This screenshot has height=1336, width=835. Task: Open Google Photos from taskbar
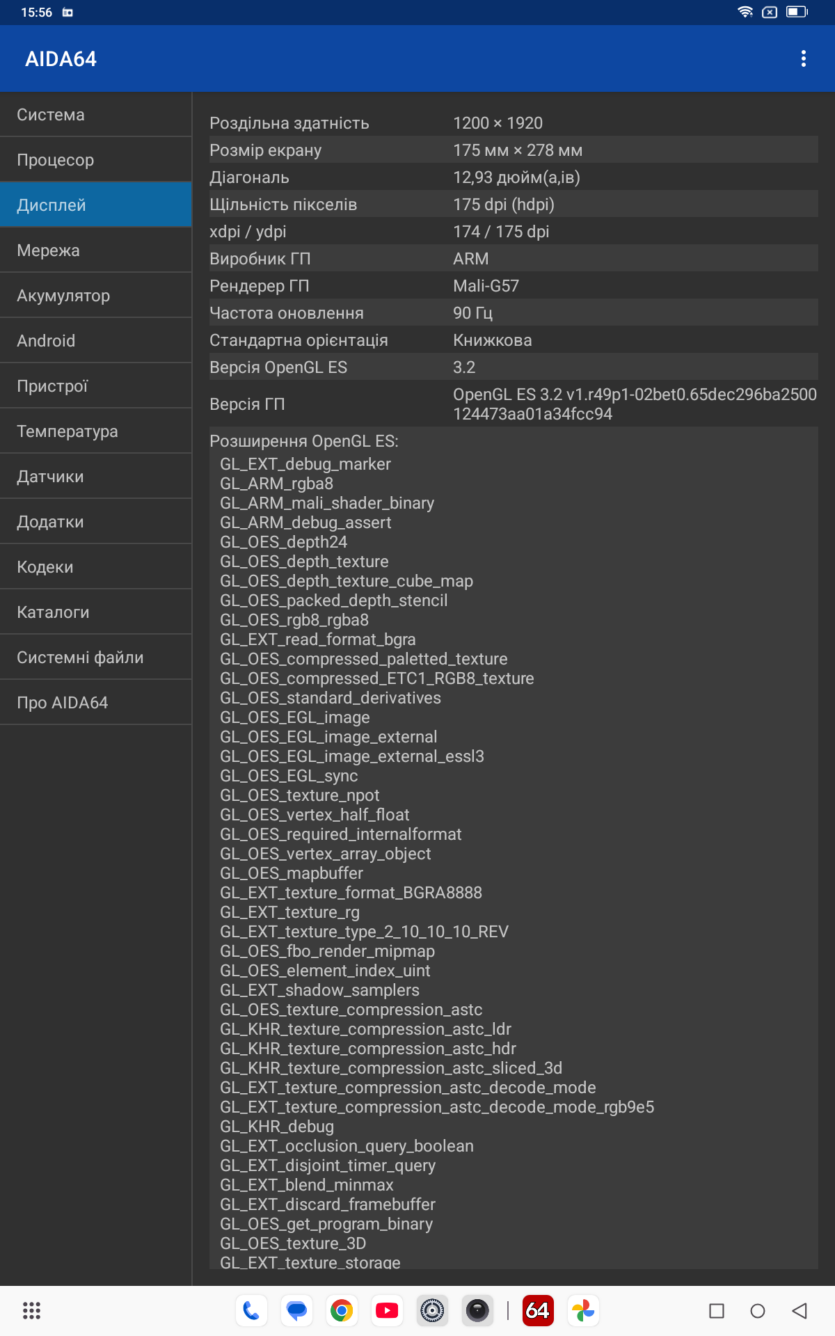pos(583,1310)
